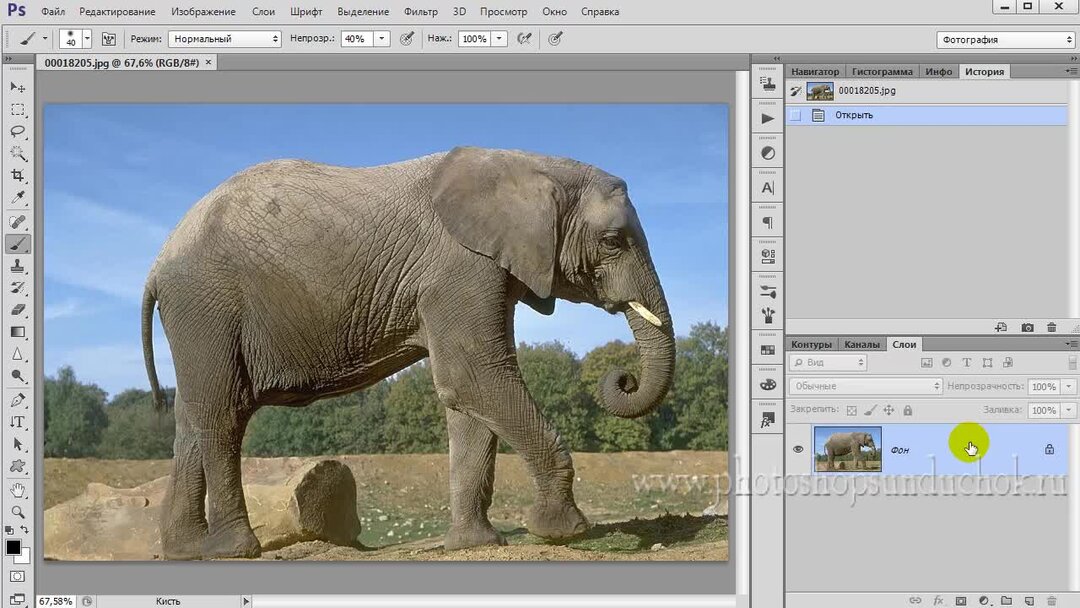
Task: Switch to the Контуры tab
Action: tap(811, 344)
